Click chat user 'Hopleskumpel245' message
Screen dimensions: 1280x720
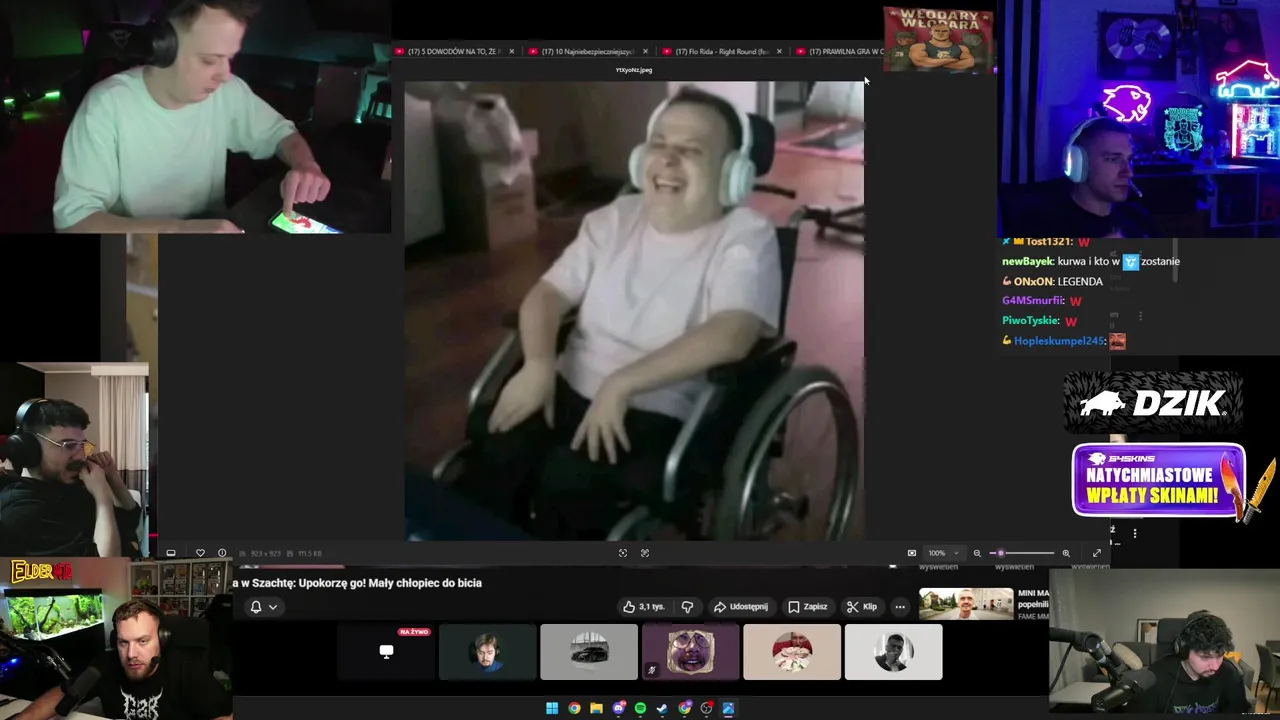(x=1065, y=341)
